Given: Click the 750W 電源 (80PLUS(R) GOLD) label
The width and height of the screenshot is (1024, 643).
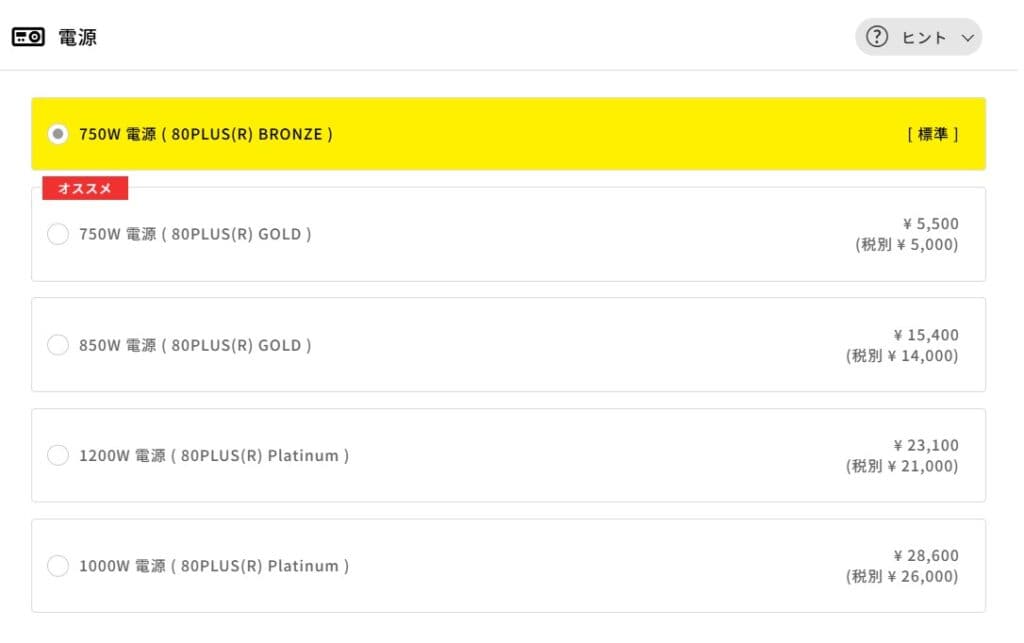Looking at the screenshot, I should tap(196, 234).
